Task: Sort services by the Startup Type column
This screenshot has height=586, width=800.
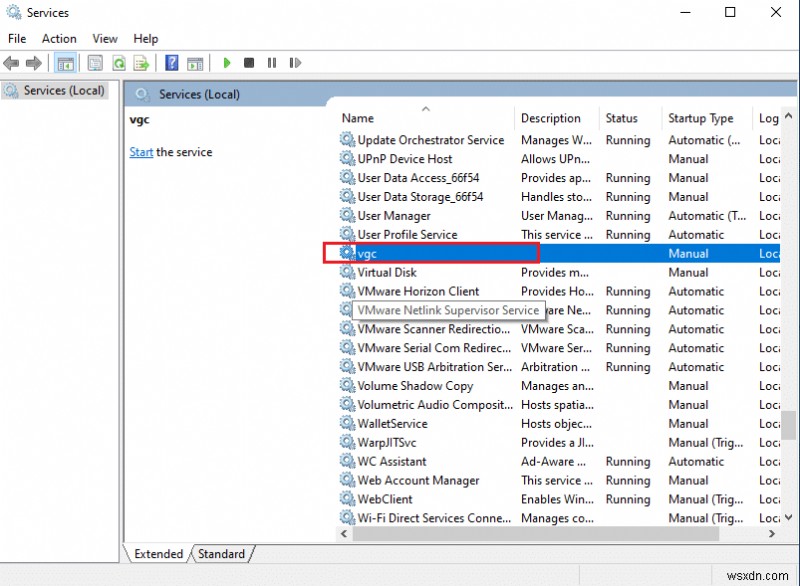Action: (700, 118)
